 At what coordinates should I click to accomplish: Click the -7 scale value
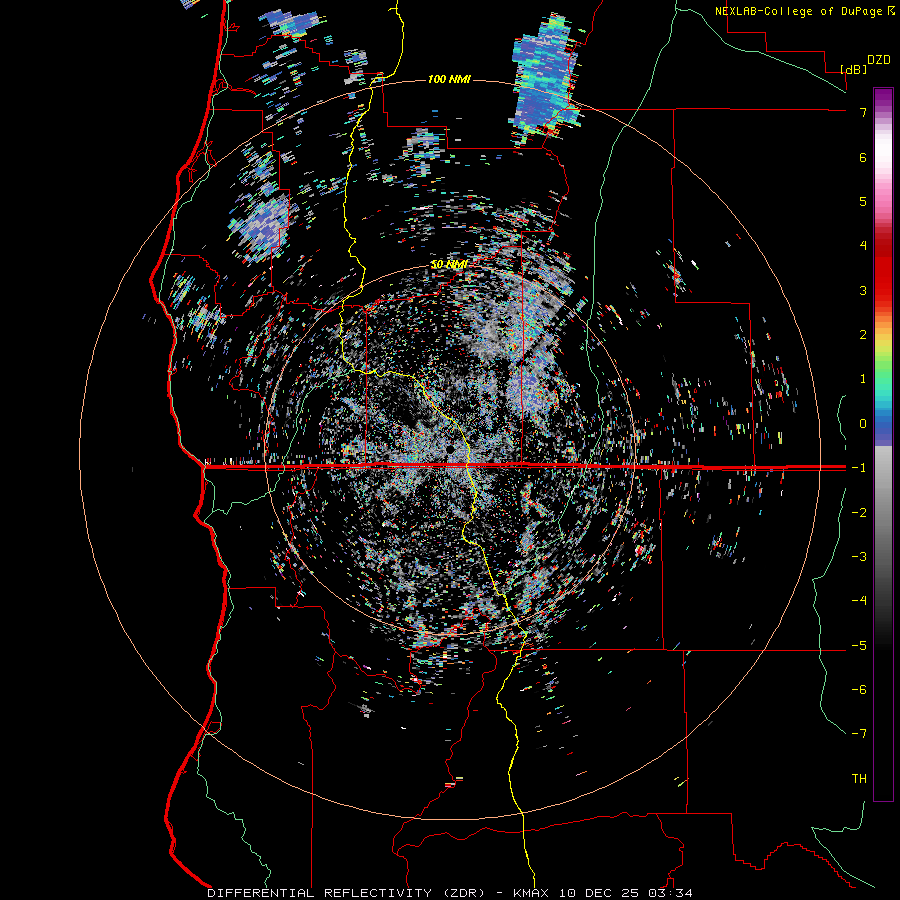[x=859, y=734]
